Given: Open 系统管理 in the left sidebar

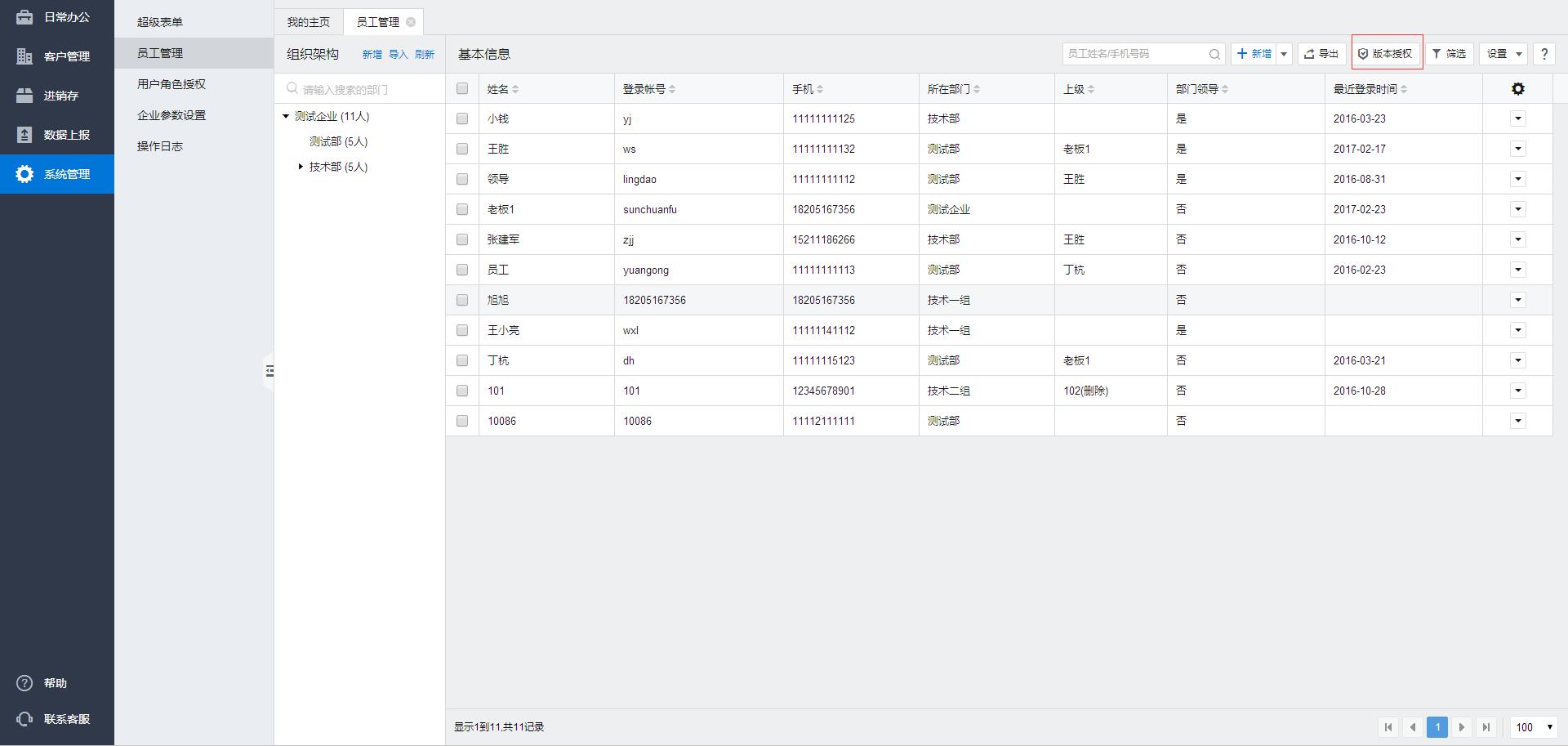Looking at the screenshot, I should coord(57,174).
